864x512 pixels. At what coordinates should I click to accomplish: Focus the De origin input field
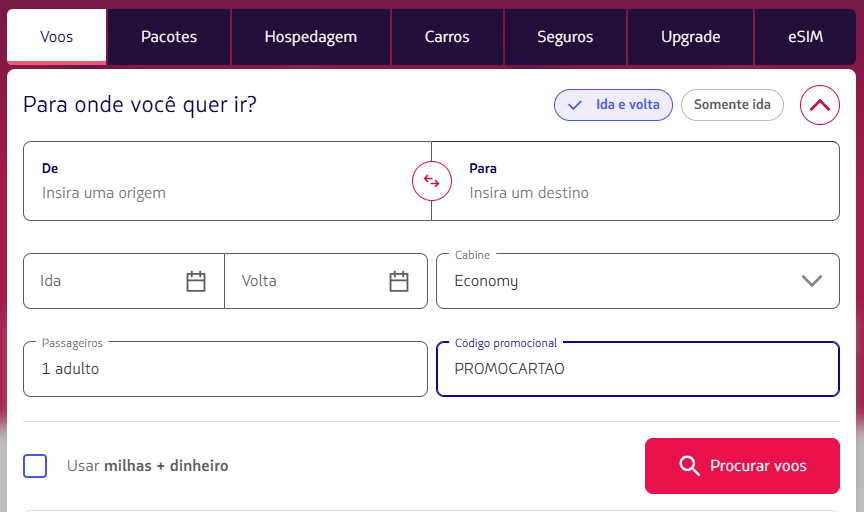227,181
